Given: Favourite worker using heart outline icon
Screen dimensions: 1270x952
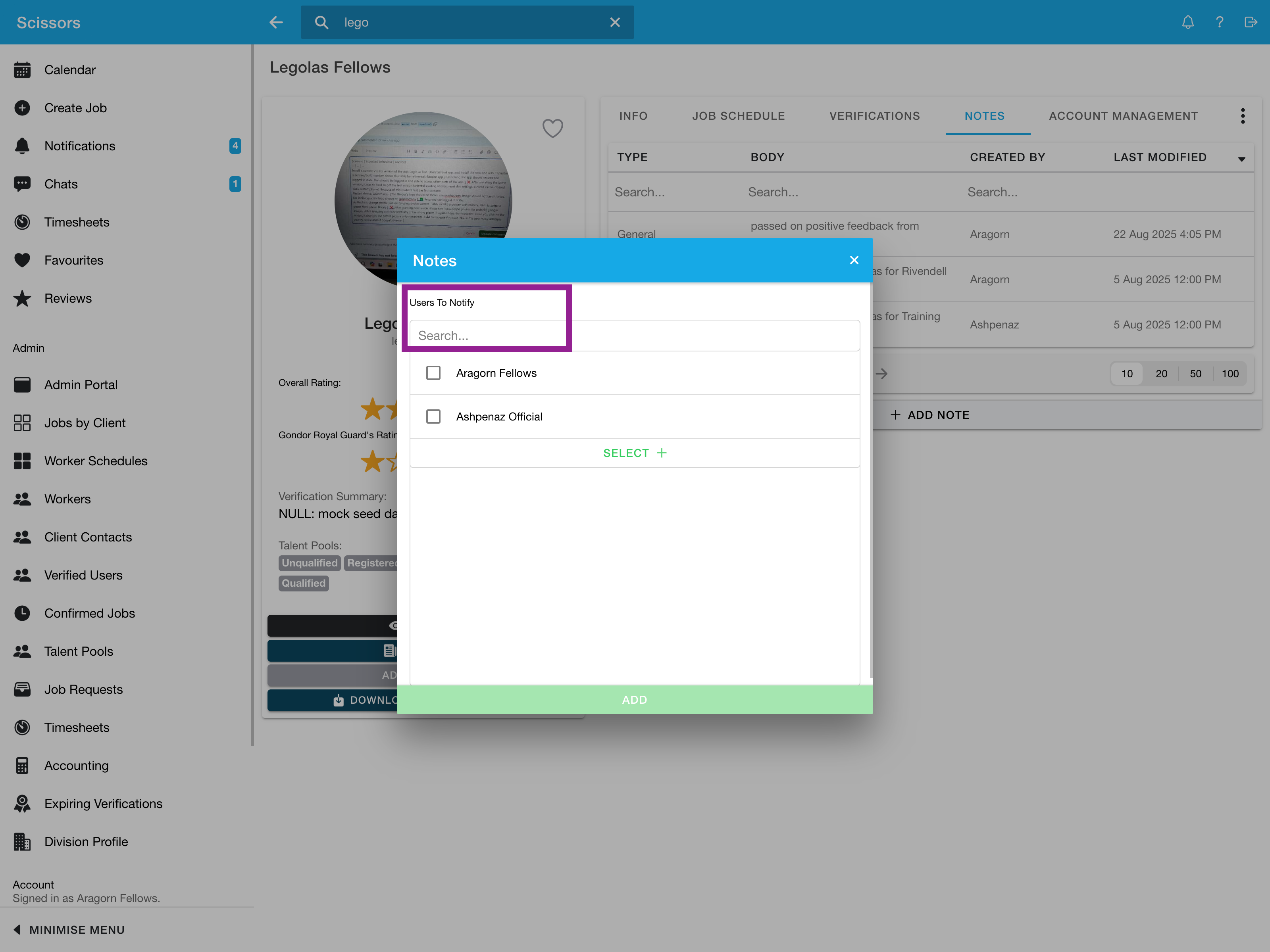Looking at the screenshot, I should [x=552, y=128].
